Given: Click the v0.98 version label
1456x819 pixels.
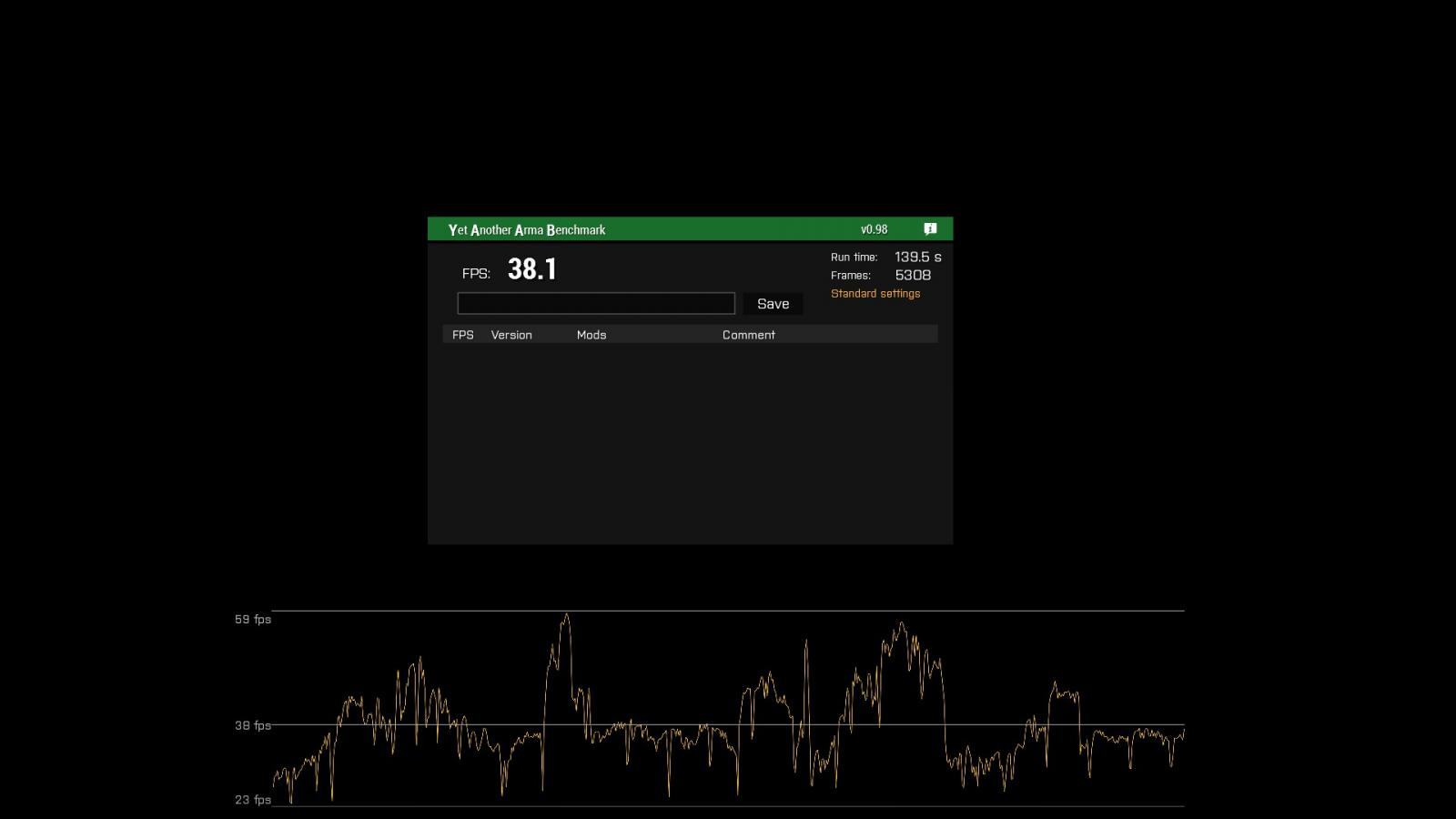Looking at the screenshot, I should pyautogui.click(x=875, y=229).
